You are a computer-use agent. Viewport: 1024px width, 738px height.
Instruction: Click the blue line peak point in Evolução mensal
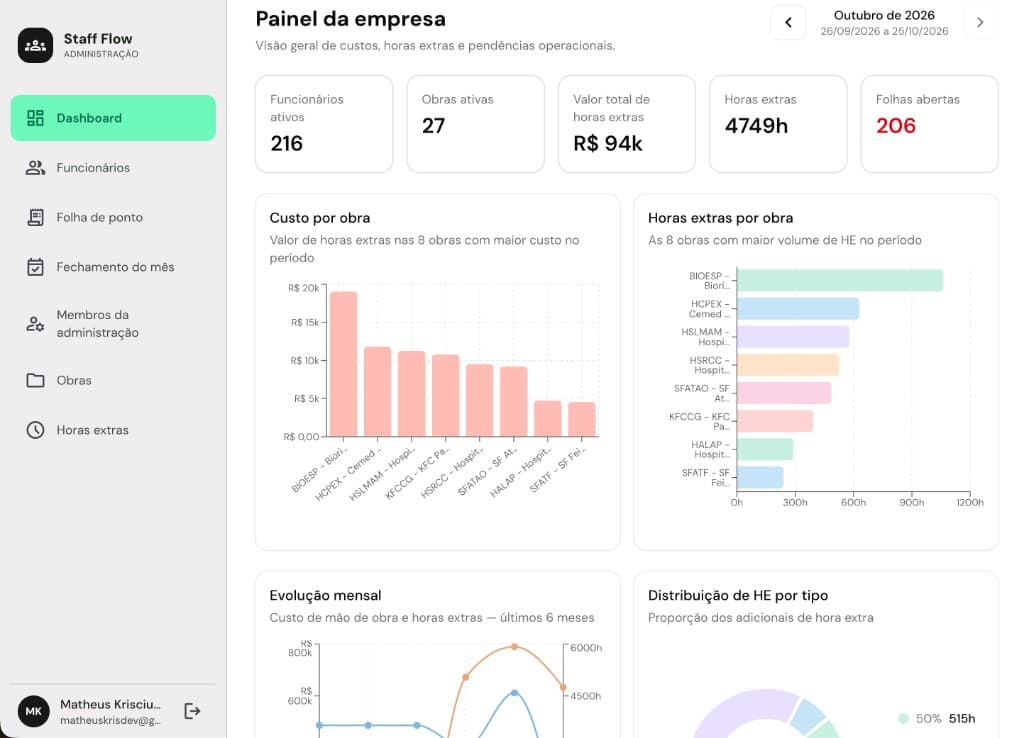[x=515, y=692]
